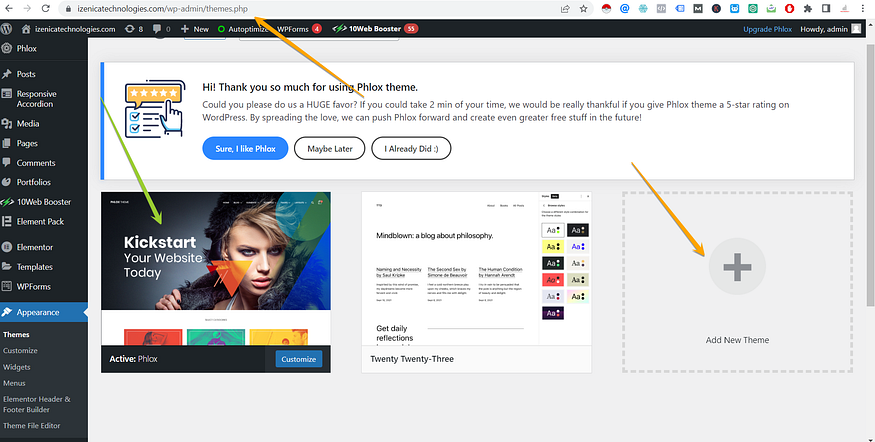Open the New content menu
The width and height of the screenshot is (875, 442).
point(195,28)
